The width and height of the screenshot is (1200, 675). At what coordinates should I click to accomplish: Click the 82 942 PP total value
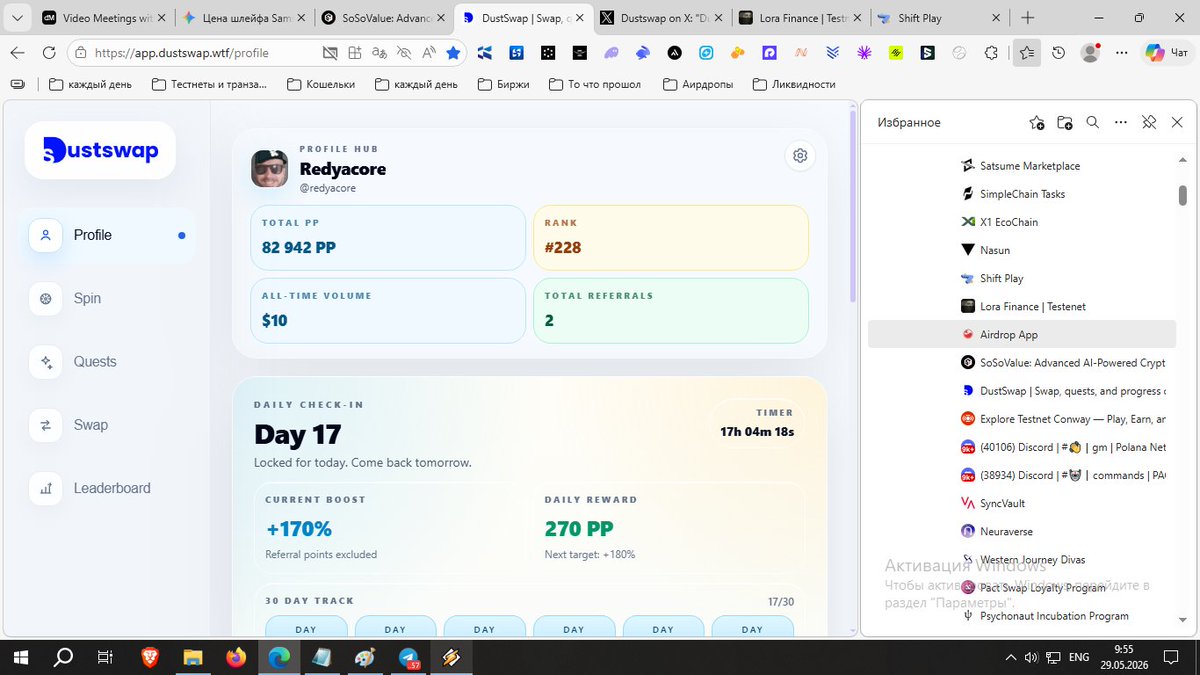(299, 248)
